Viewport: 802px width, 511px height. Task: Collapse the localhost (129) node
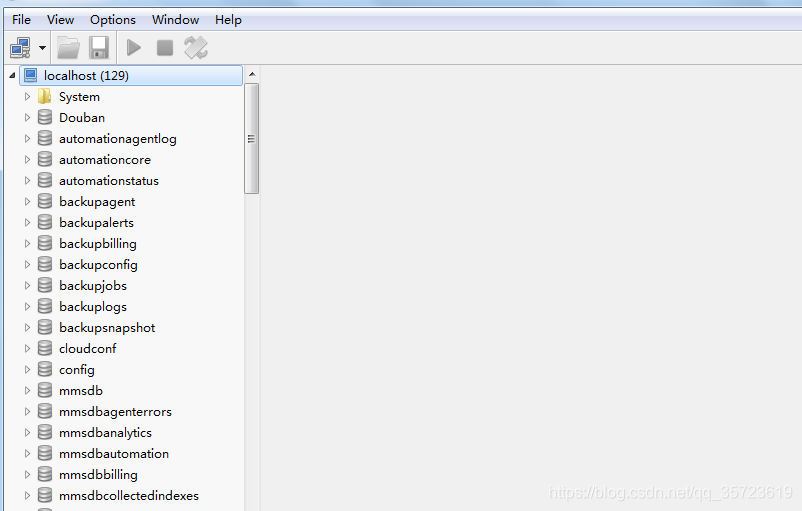point(12,76)
